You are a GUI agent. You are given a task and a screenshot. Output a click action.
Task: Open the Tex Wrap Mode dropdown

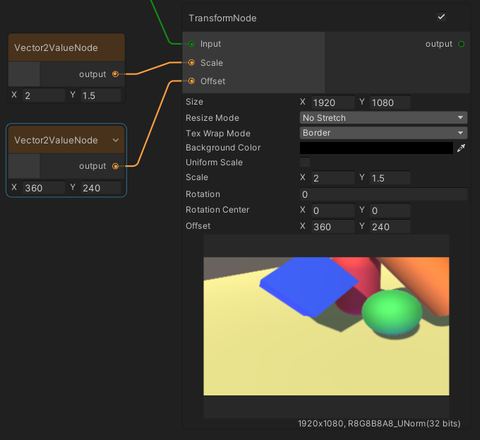click(383, 133)
